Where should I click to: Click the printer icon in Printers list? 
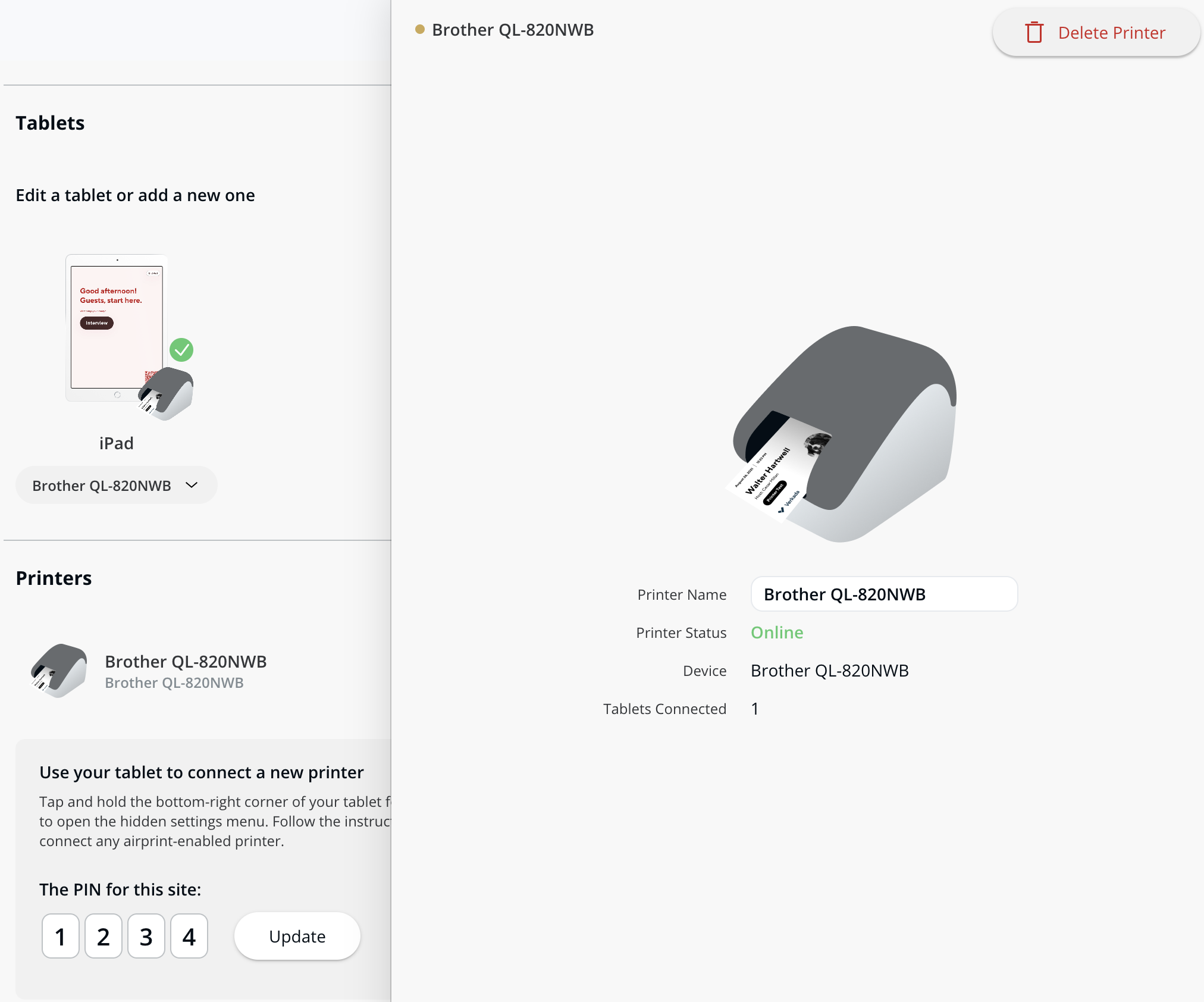click(59, 671)
